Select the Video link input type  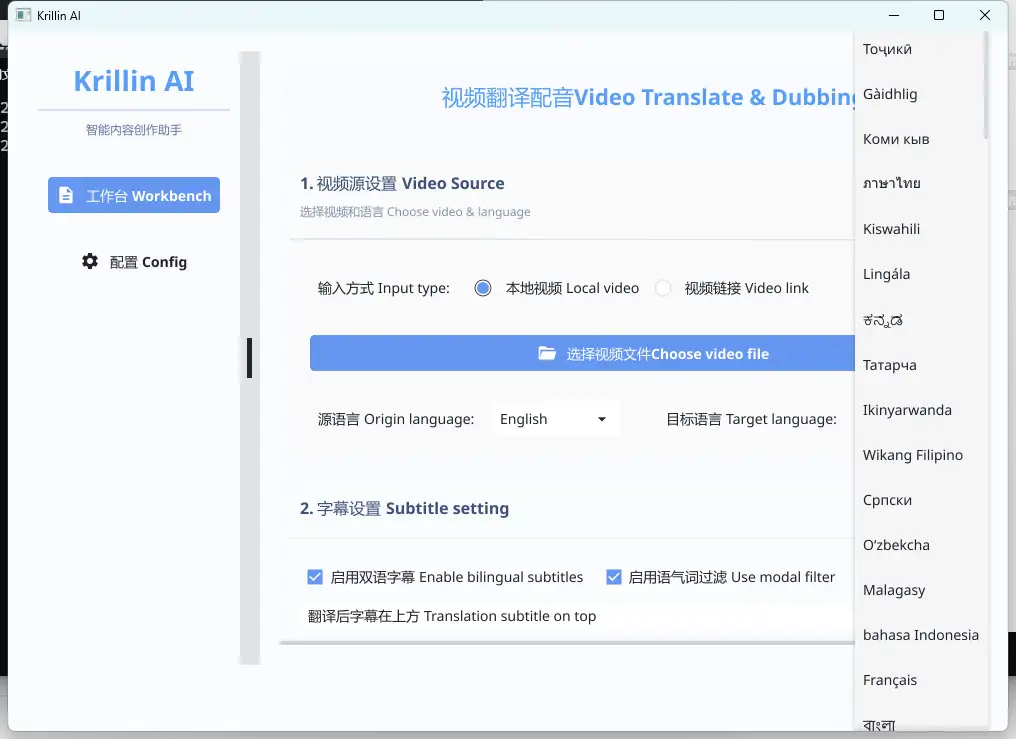coord(663,288)
